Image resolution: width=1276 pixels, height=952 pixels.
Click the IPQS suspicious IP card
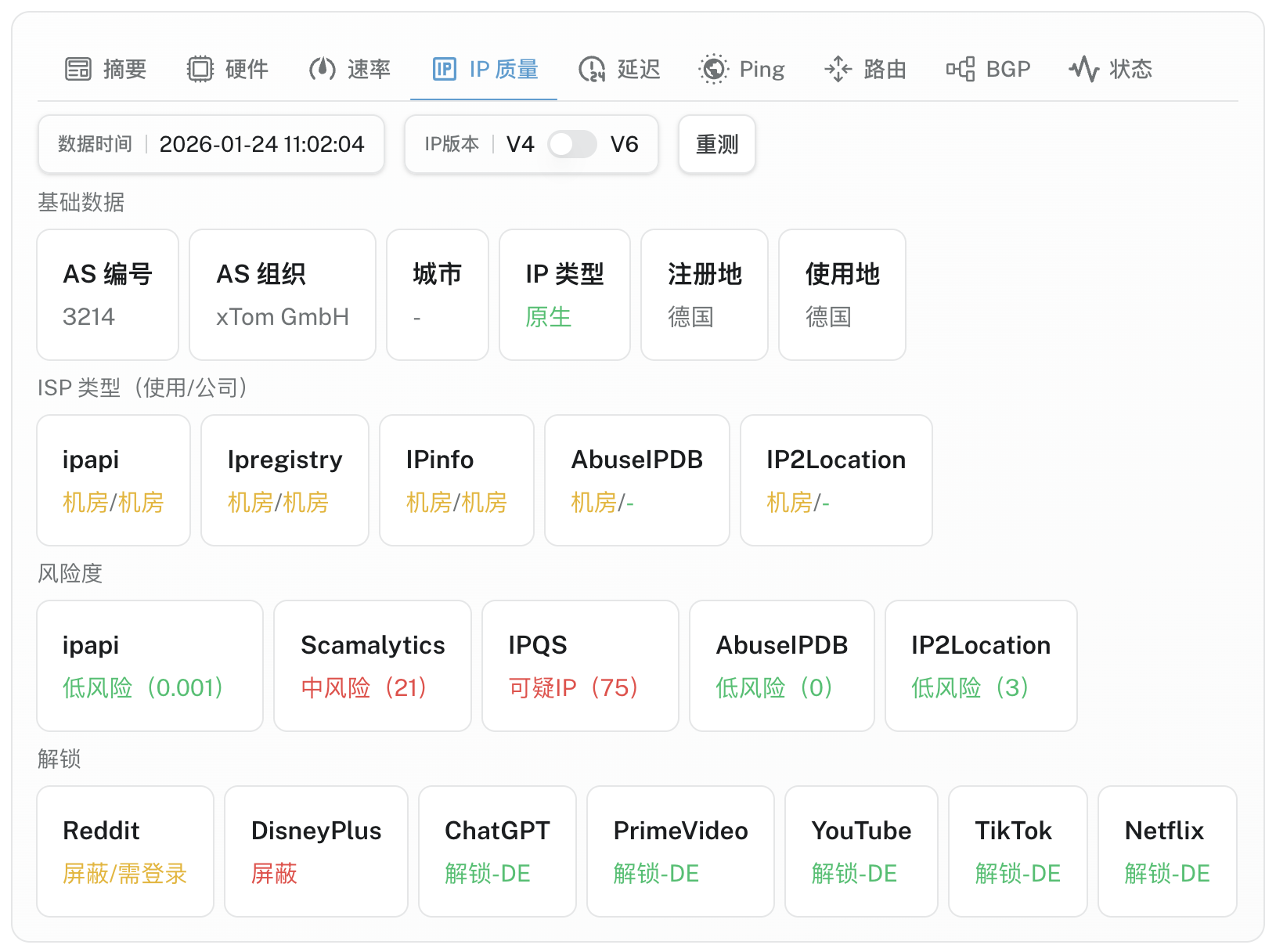[x=579, y=665]
